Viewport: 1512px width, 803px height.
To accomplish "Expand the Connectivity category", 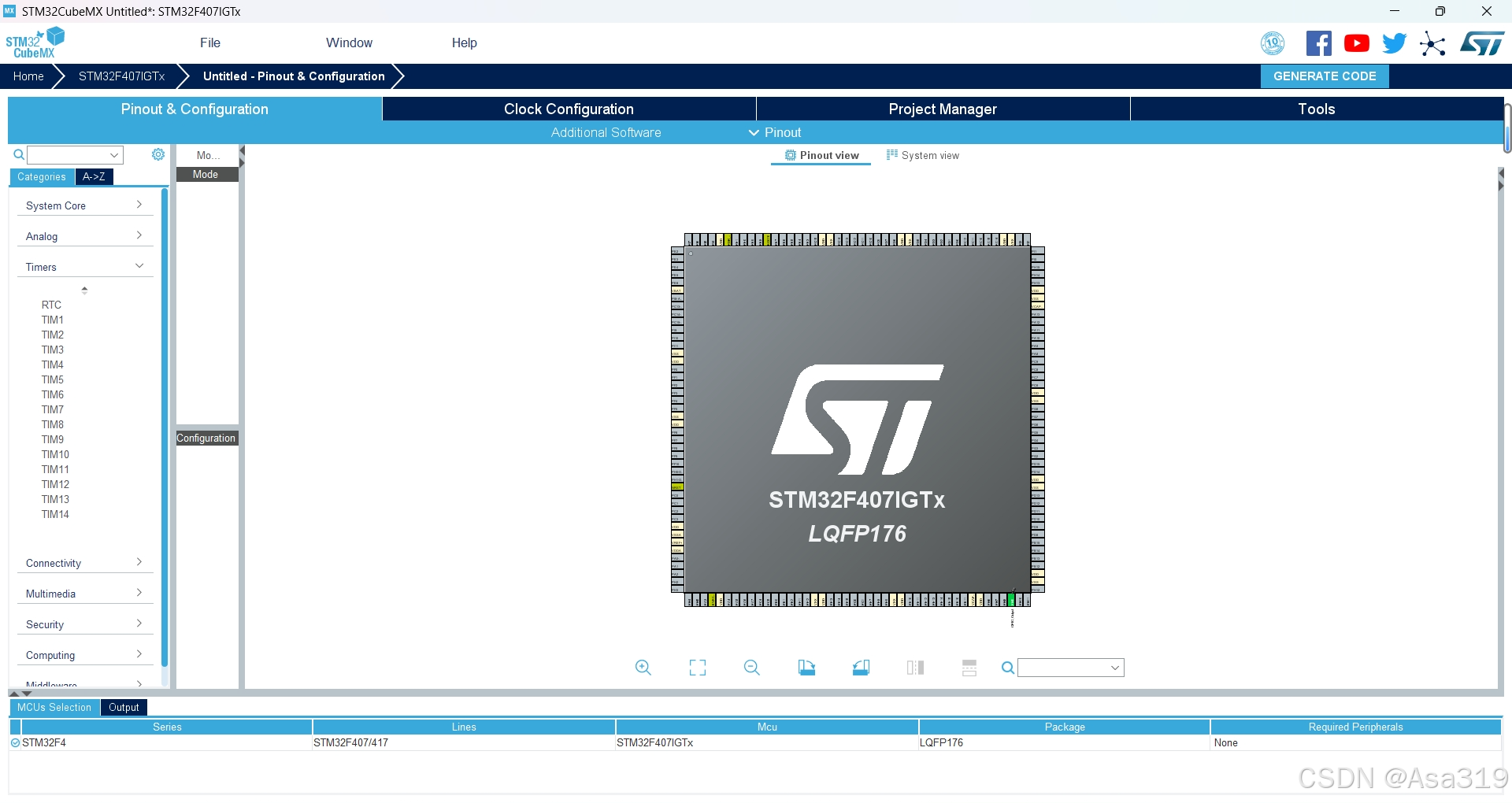I will 84,563.
